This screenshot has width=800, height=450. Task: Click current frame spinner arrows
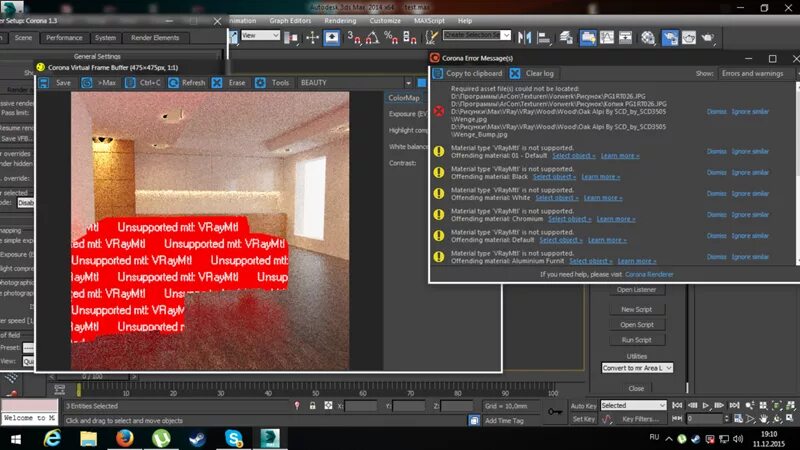[727, 418]
